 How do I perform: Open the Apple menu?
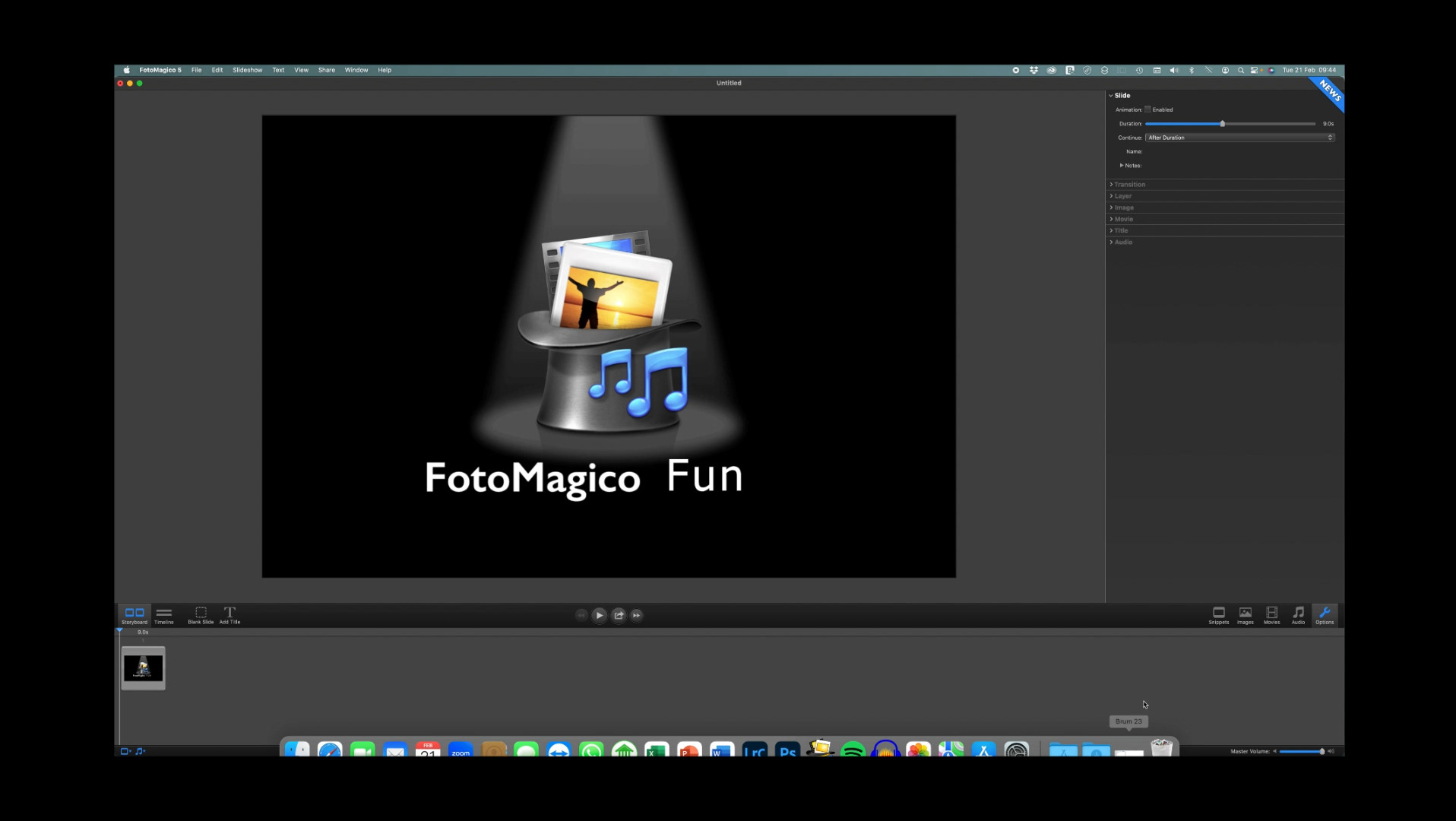(126, 70)
